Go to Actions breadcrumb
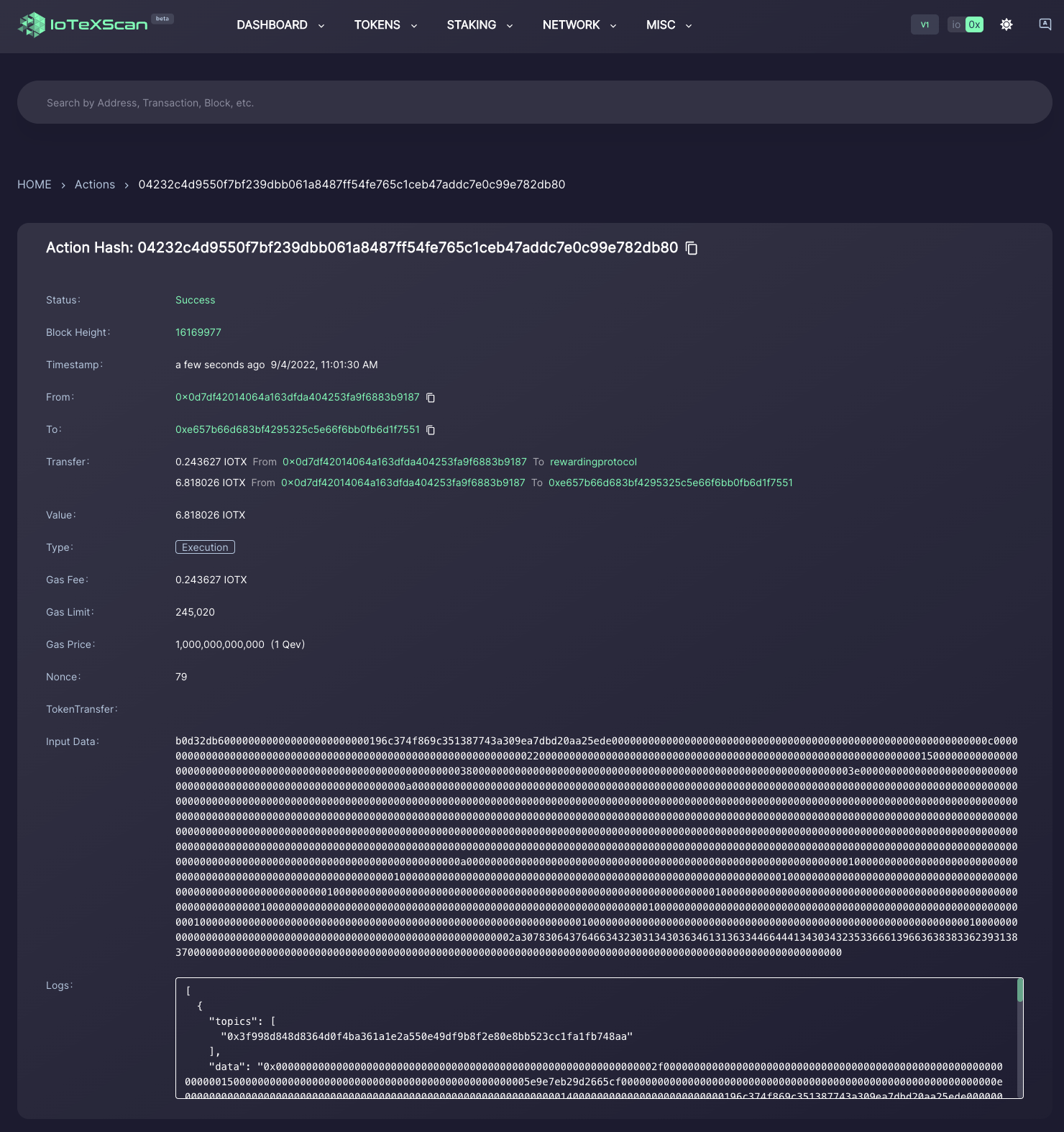Screen dimensions: 1064x1132 click(95, 185)
